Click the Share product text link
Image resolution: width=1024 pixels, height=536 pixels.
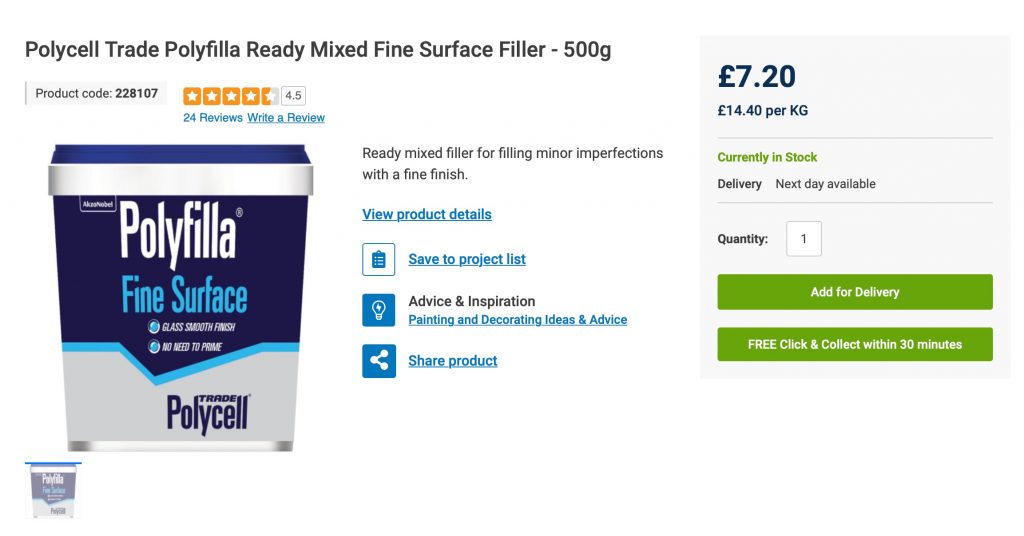(452, 361)
